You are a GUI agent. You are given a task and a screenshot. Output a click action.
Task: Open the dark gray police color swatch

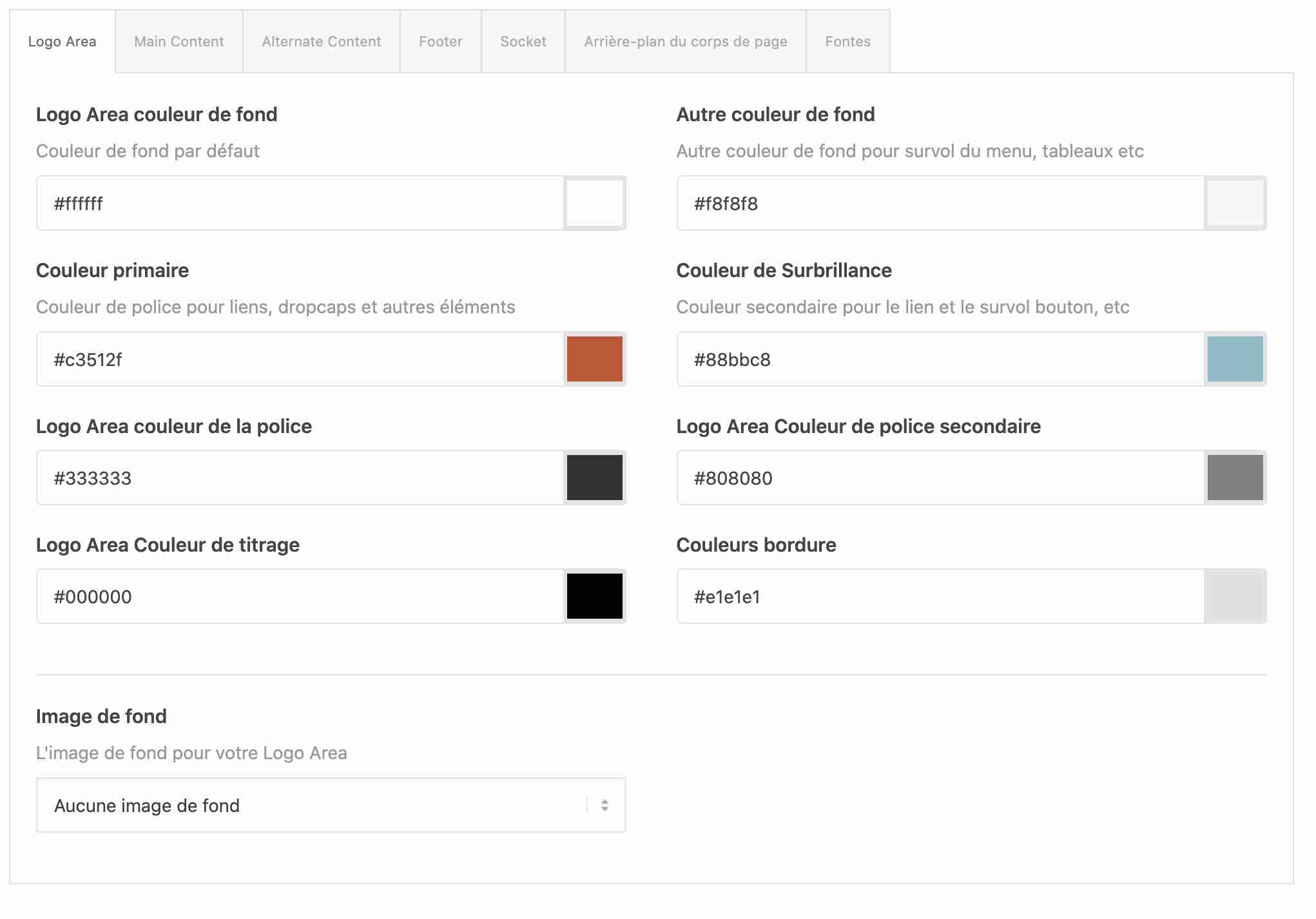coord(594,478)
